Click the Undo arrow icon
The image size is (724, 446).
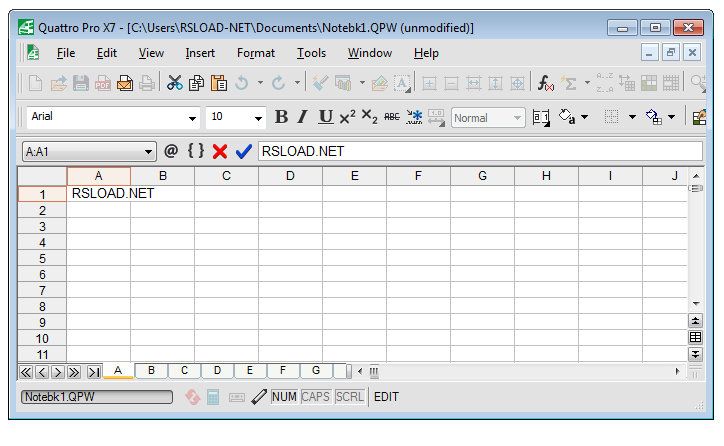(x=241, y=84)
